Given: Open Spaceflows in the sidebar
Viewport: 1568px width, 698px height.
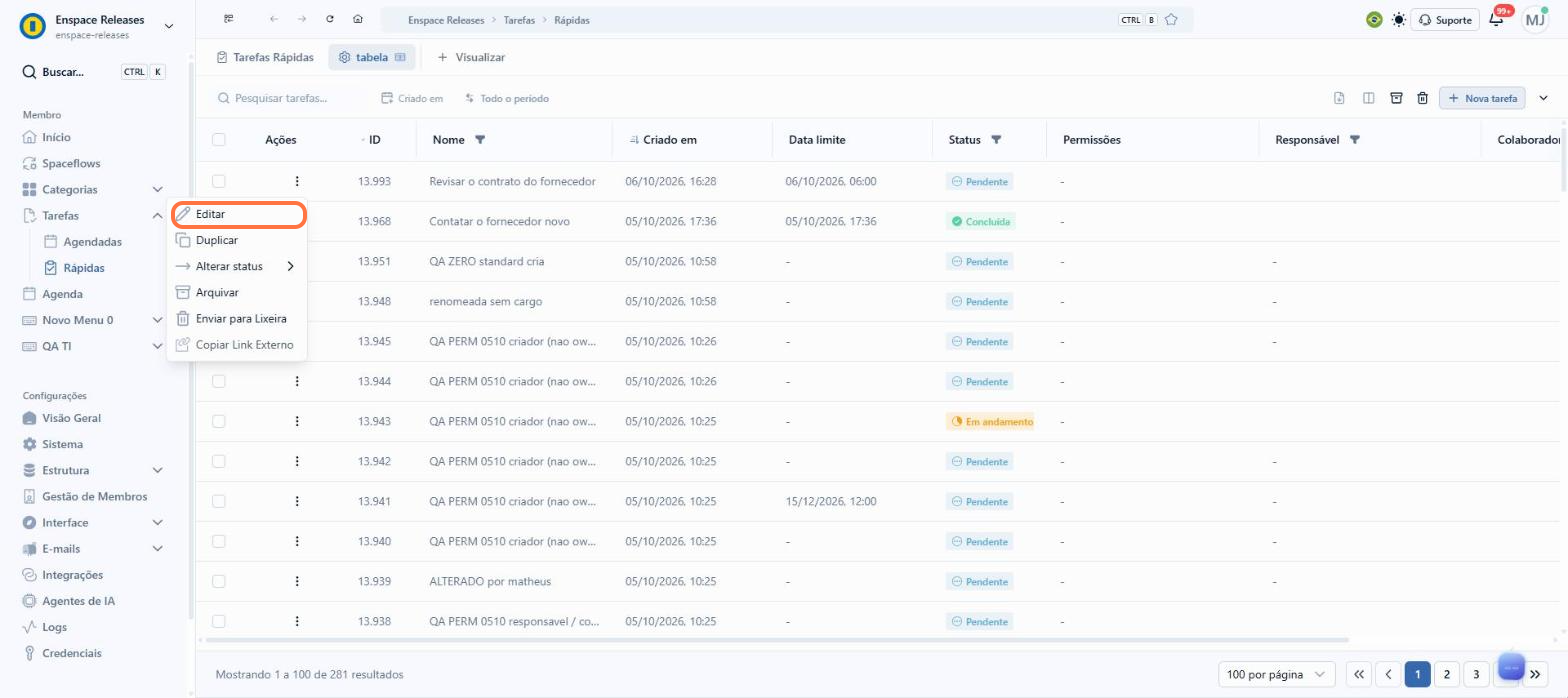Looking at the screenshot, I should (x=70, y=163).
